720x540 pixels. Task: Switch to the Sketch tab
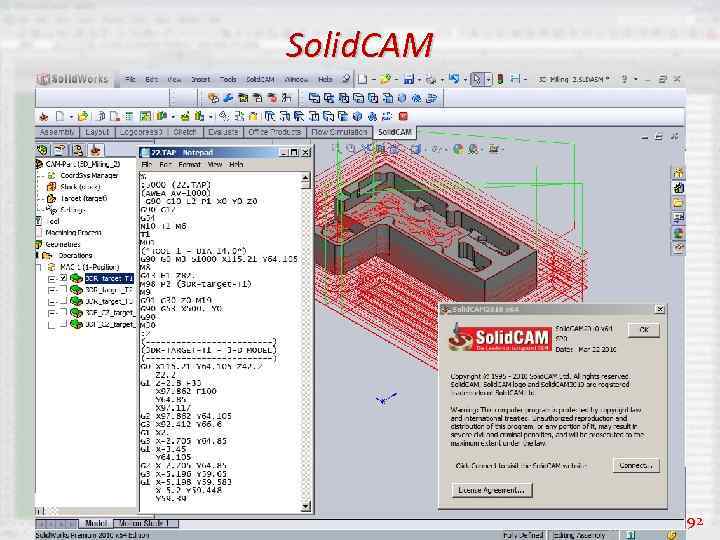(x=185, y=132)
